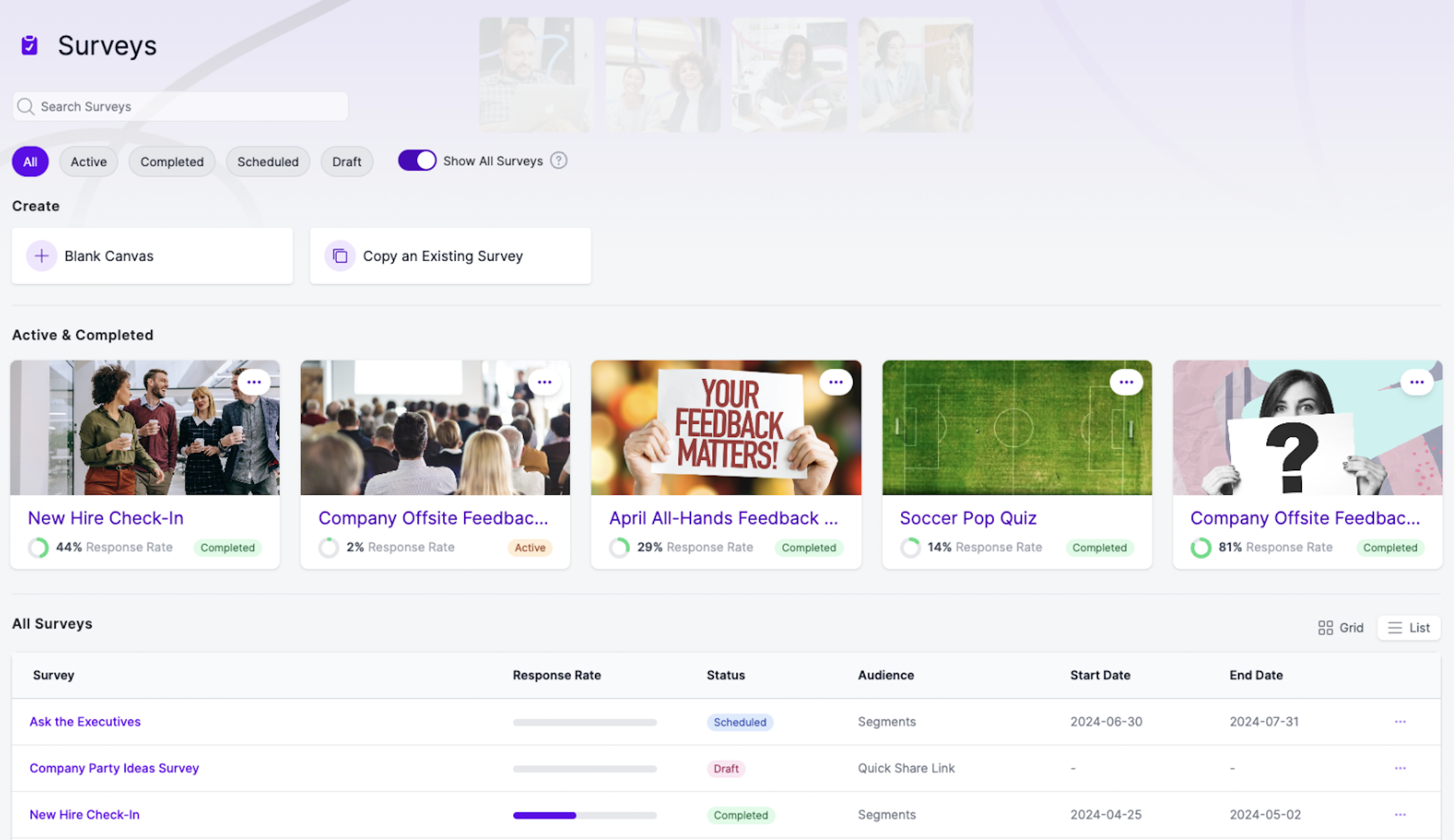Click the 81% response rate ring icon
Image resolution: width=1454 pixels, height=840 pixels.
coord(1201,548)
